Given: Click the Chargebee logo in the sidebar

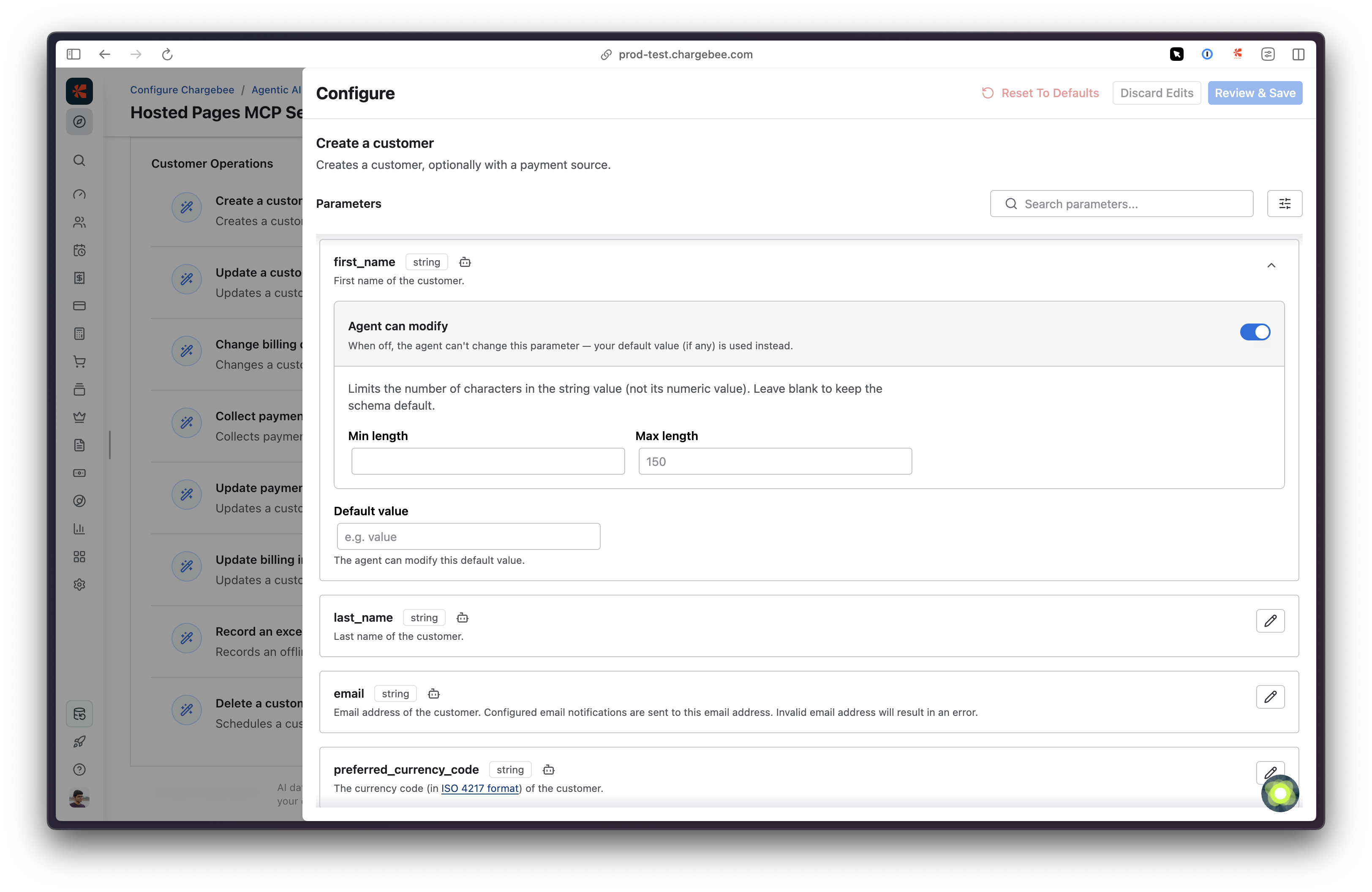Looking at the screenshot, I should (x=79, y=91).
